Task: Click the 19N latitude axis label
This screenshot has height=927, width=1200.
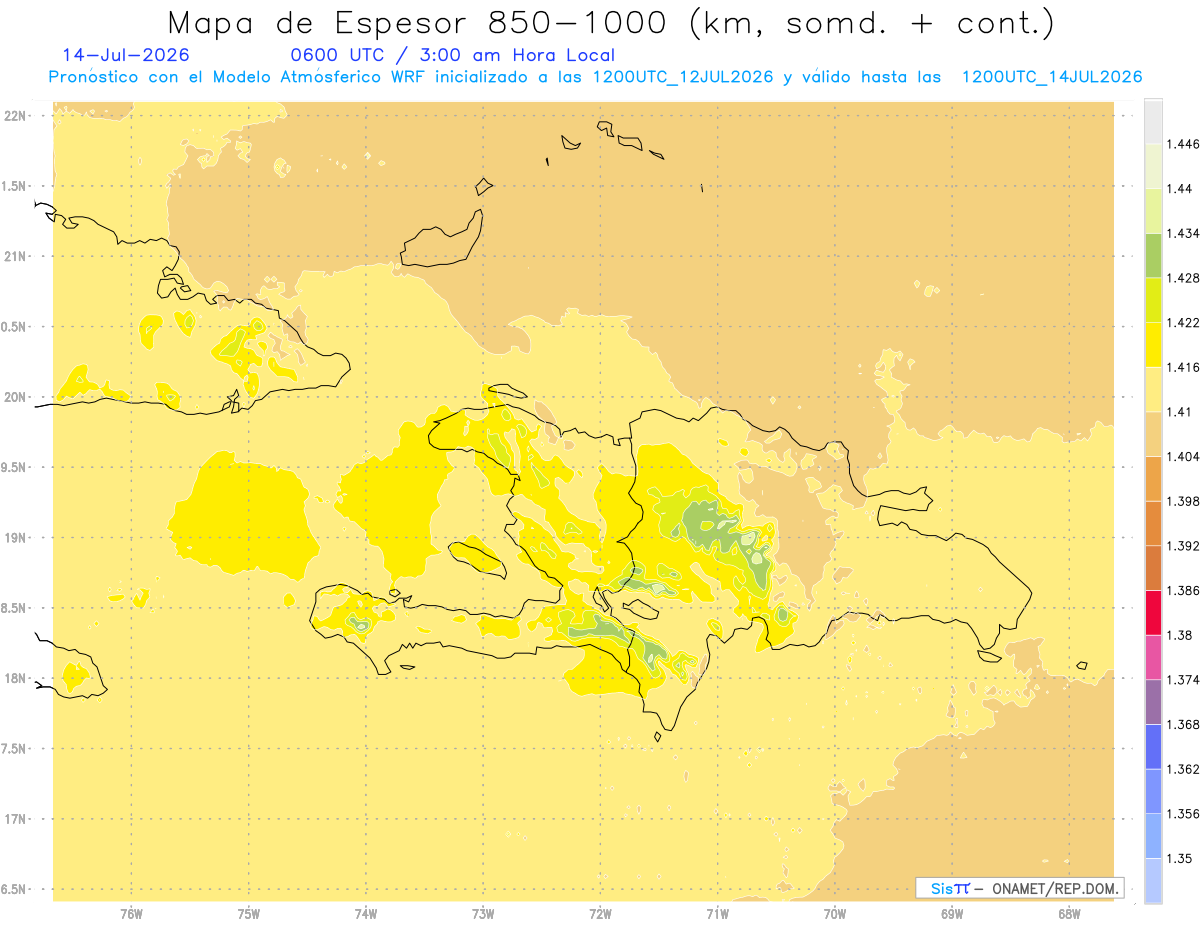Action: (x=14, y=538)
